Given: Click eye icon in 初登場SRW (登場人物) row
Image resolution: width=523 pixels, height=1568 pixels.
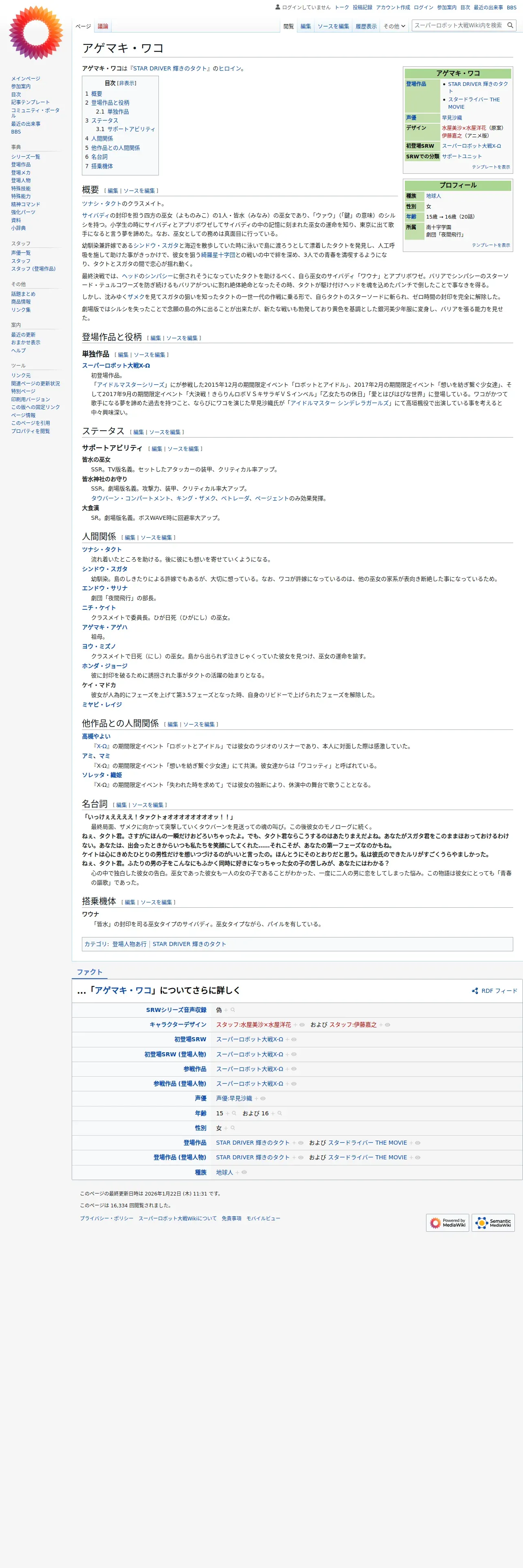Looking at the screenshot, I should click(x=294, y=1054).
